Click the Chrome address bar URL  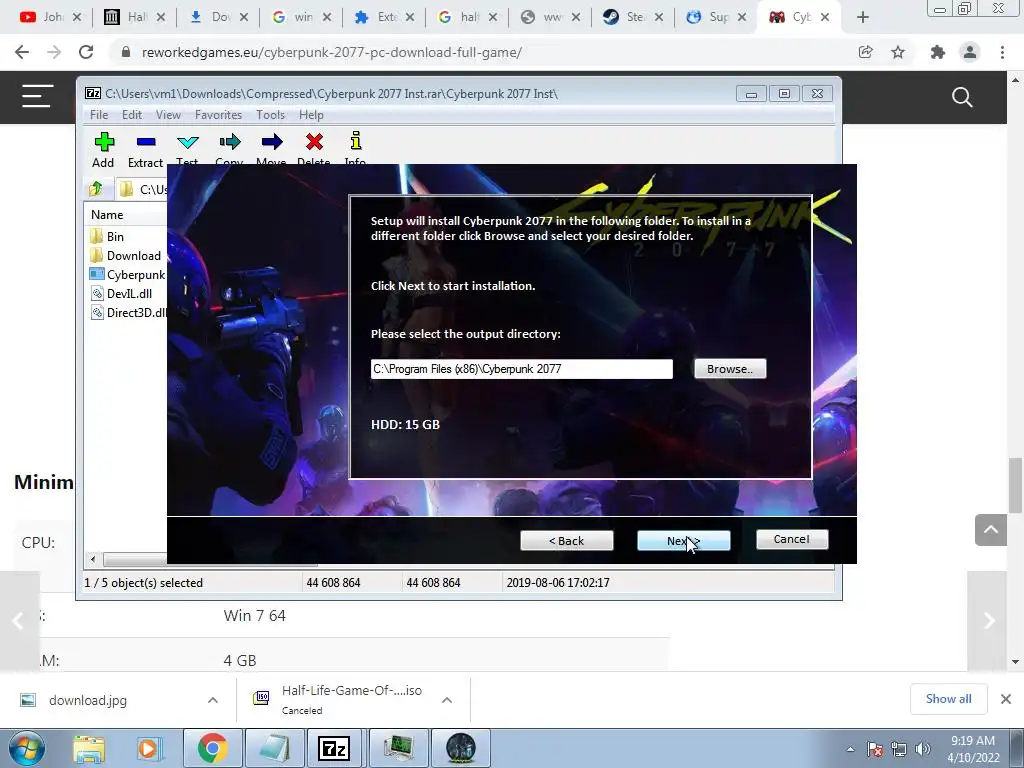click(332, 52)
